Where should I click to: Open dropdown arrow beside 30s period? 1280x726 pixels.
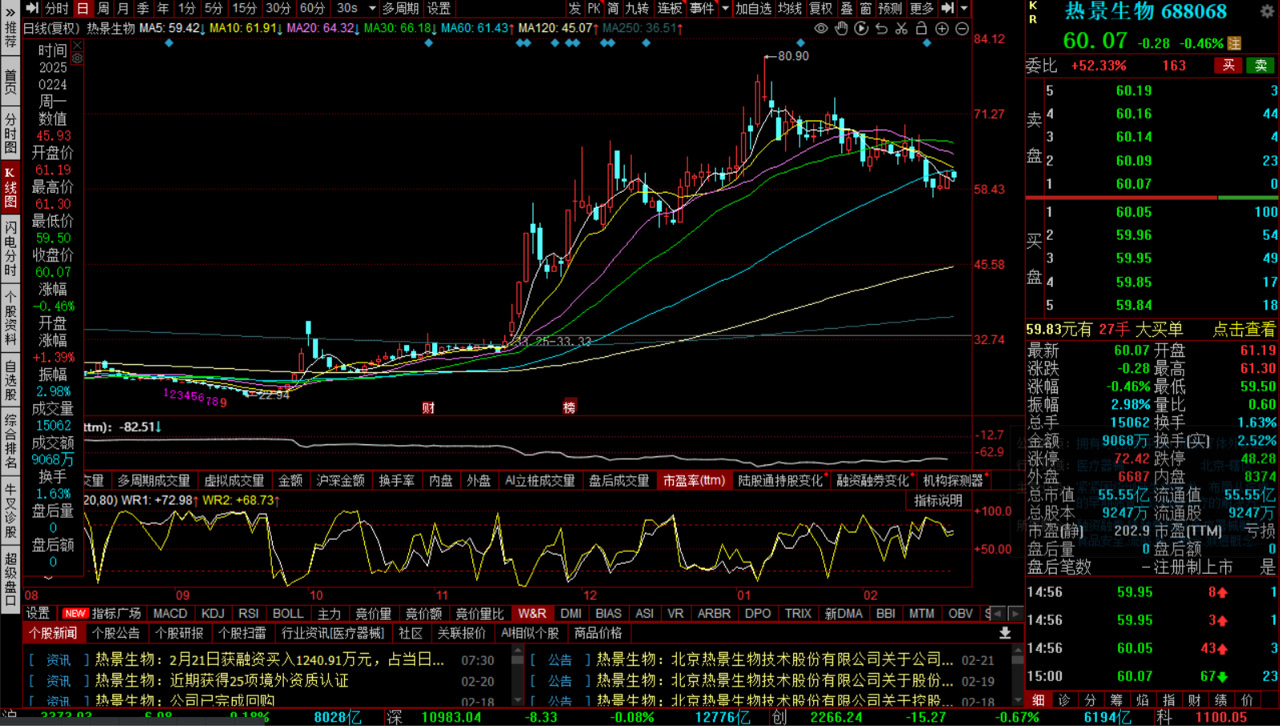click(371, 8)
